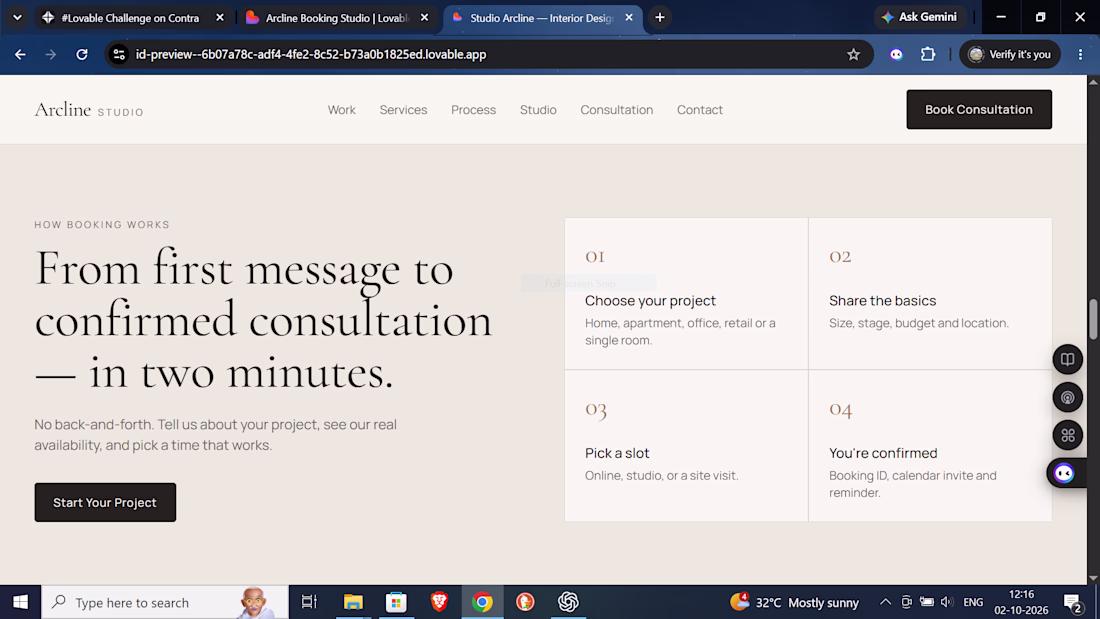Click the browser address bar URL
Screen dimensions: 1100x619
(x=311, y=54)
